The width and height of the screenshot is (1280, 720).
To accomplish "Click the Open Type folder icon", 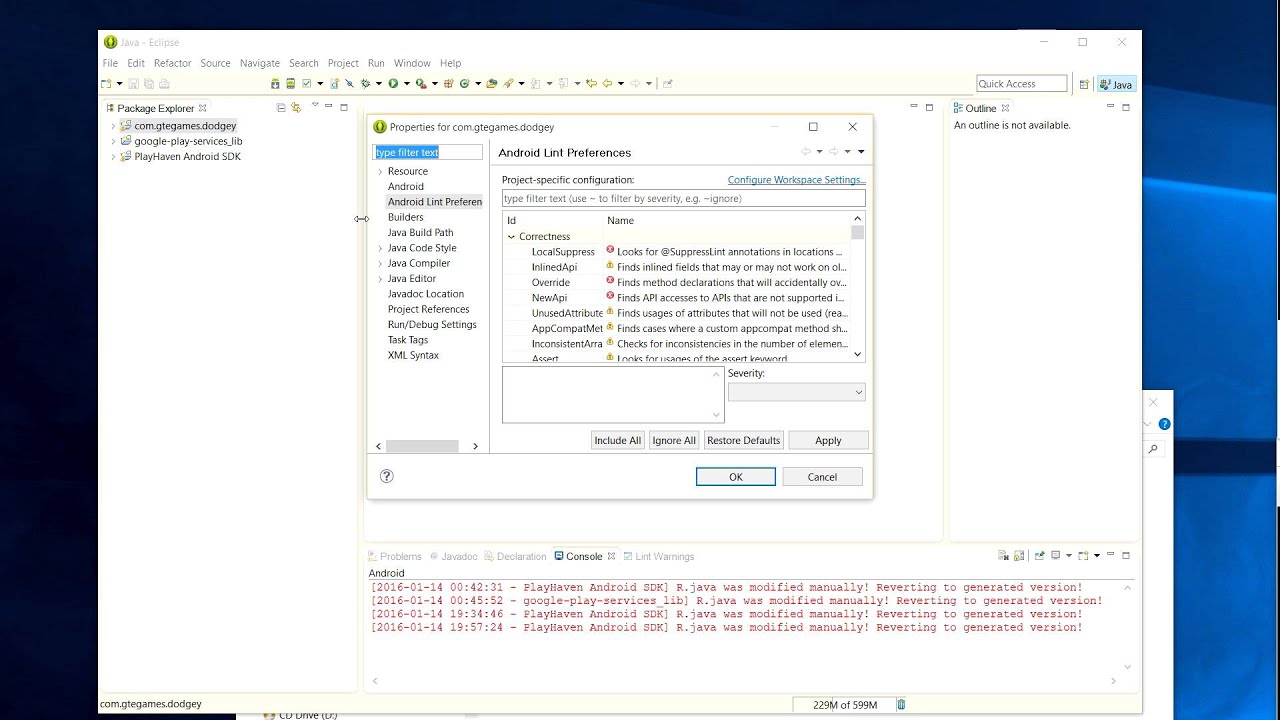I will [x=492, y=84].
